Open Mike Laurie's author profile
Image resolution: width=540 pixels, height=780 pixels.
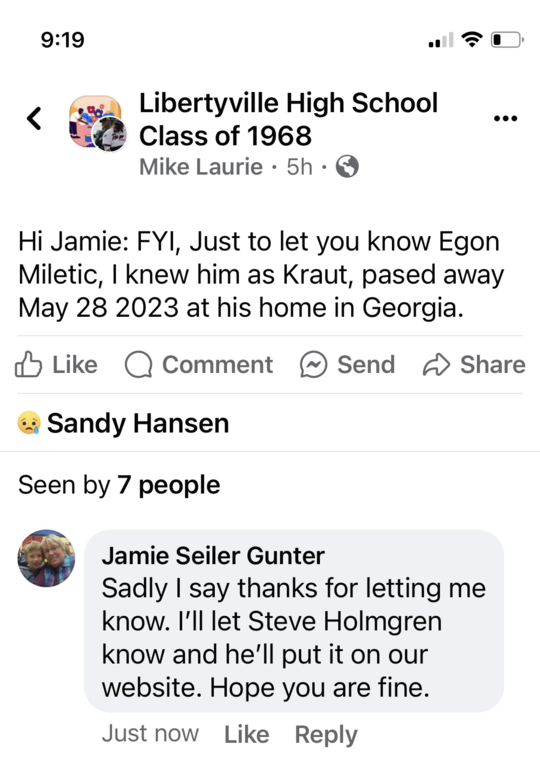point(201,167)
